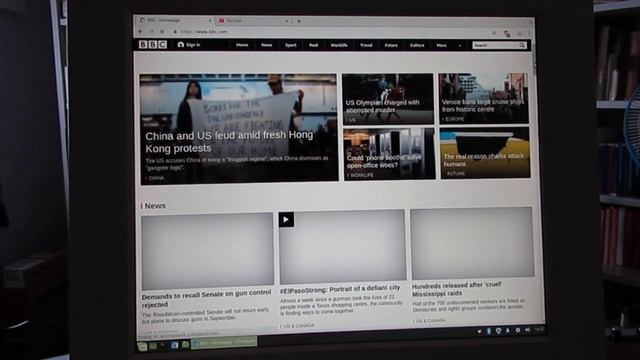
Task: Open the News section in the BBC nav bar
Action: 267,45
